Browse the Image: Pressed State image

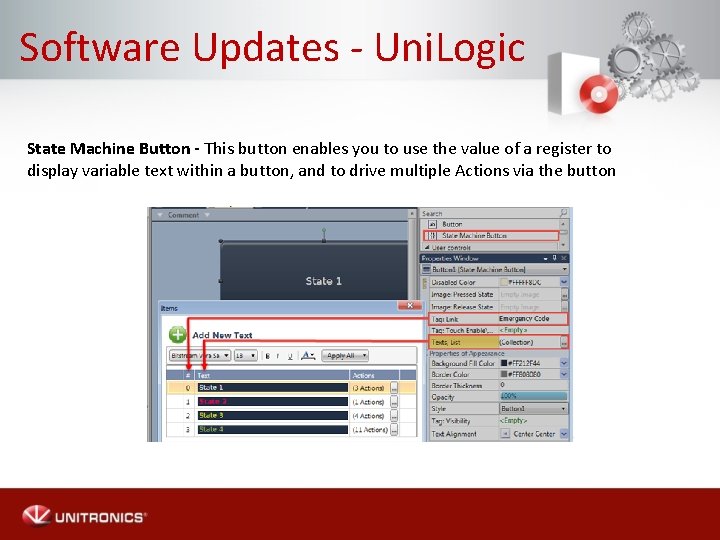pyautogui.click(x=564, y=294)
